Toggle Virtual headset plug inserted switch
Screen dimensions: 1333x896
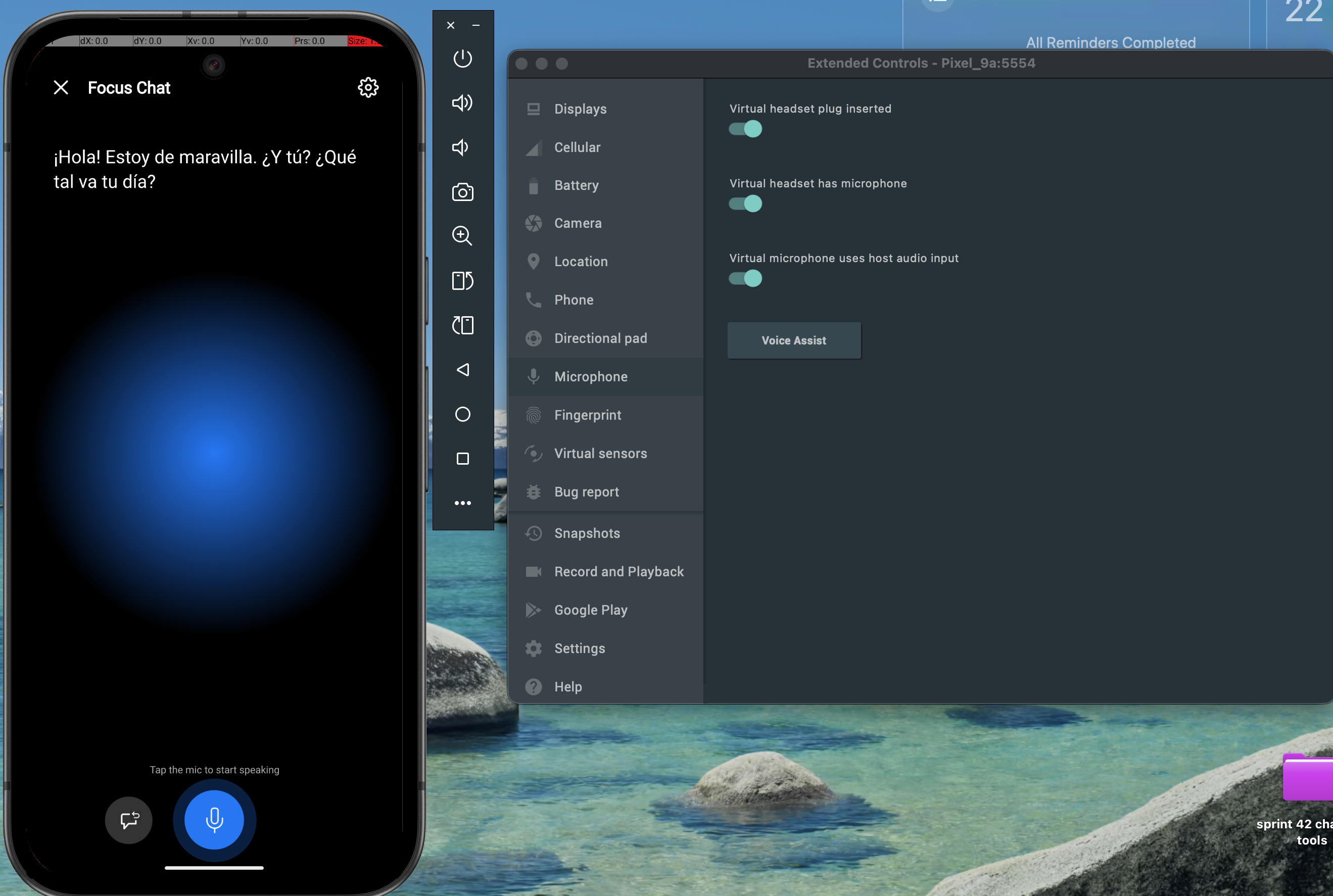(745, 129)
